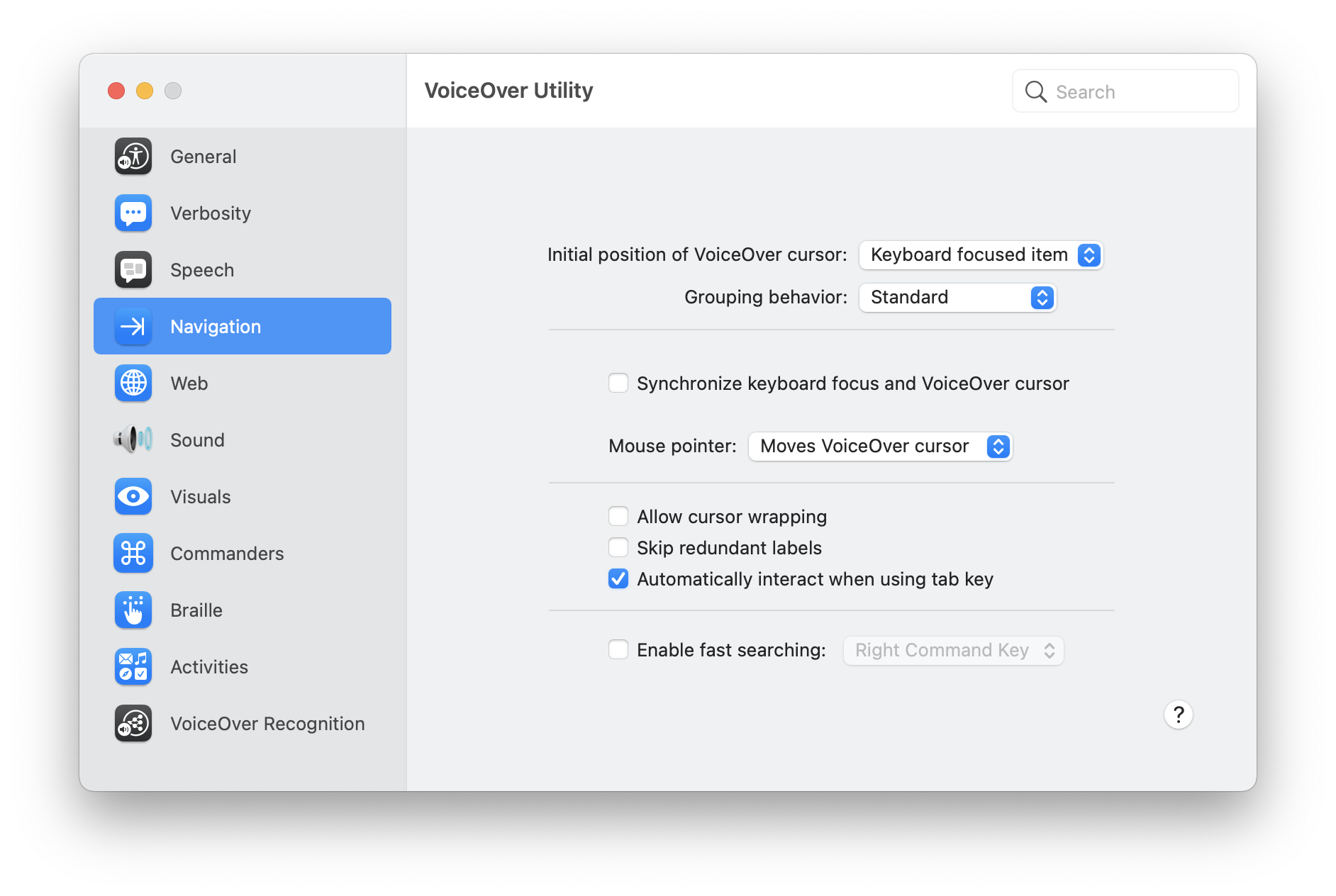
Task: Click the Braille category icon
Action: (x=133, y=610)
